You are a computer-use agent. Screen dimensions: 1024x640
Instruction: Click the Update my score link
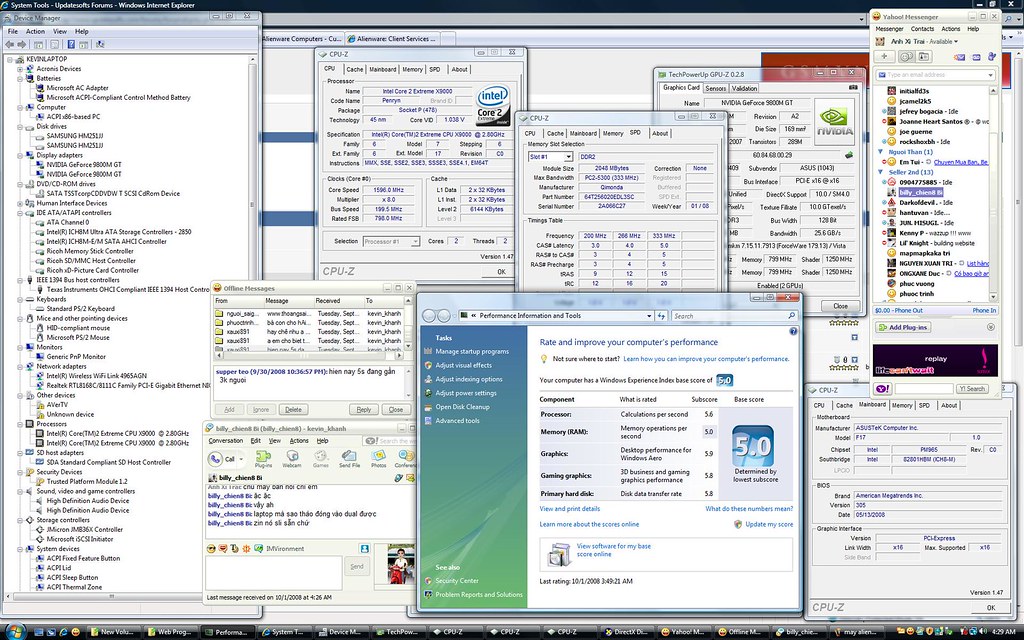click(x=769, y=524)
